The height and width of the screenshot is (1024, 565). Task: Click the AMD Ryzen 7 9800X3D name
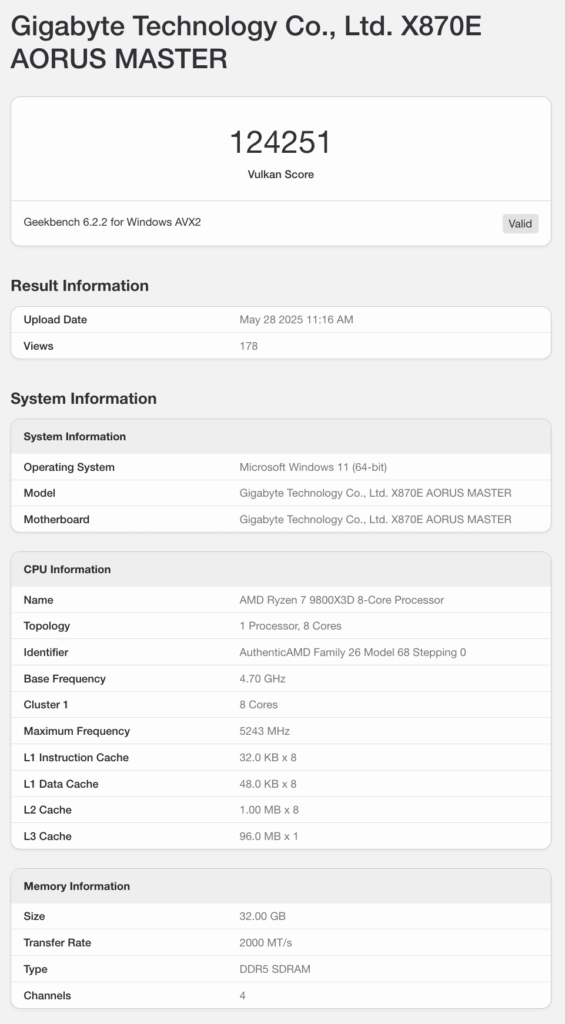(x=342, y=600)
